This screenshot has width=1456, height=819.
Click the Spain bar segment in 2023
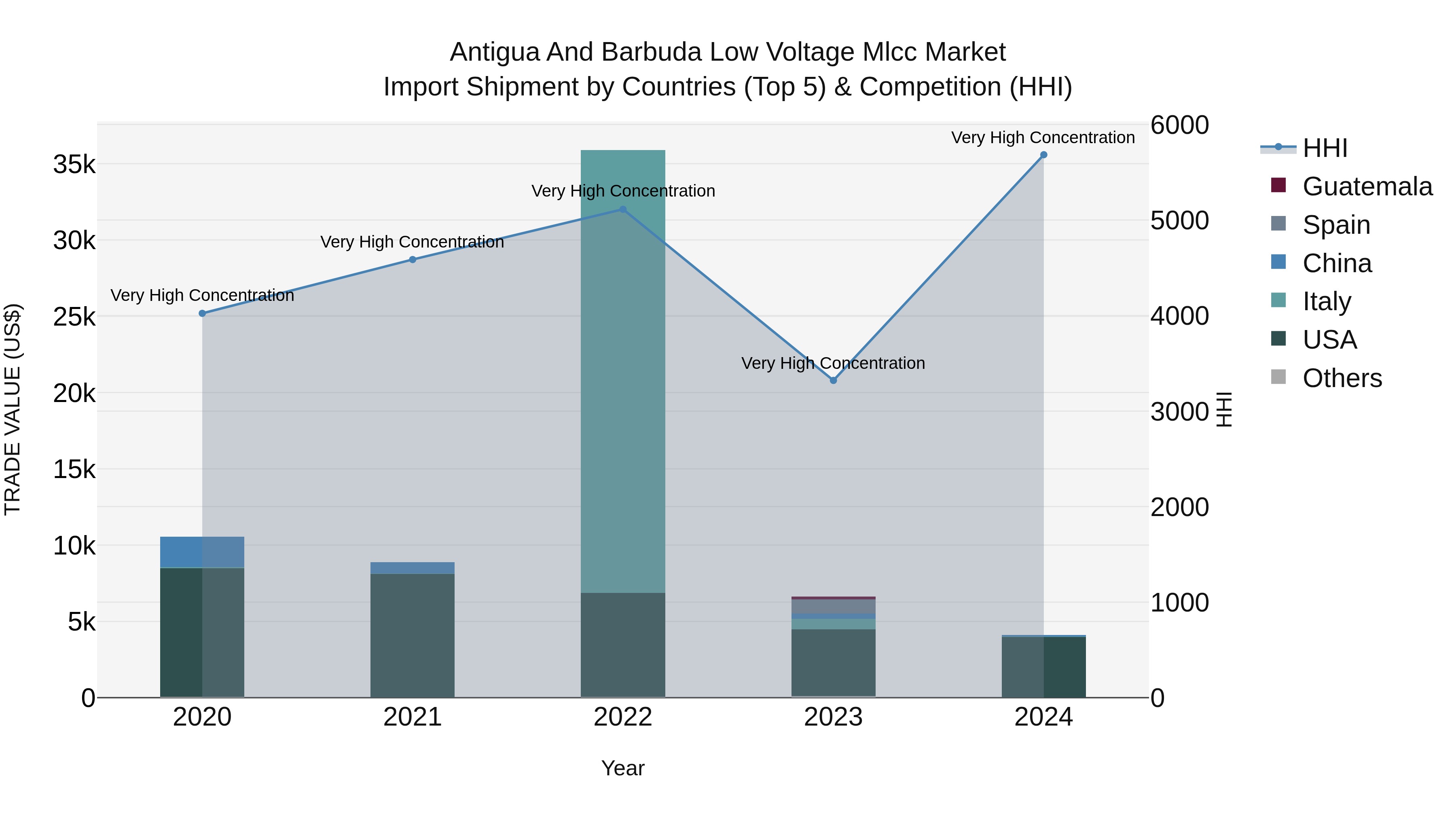[x=833, y=607]
